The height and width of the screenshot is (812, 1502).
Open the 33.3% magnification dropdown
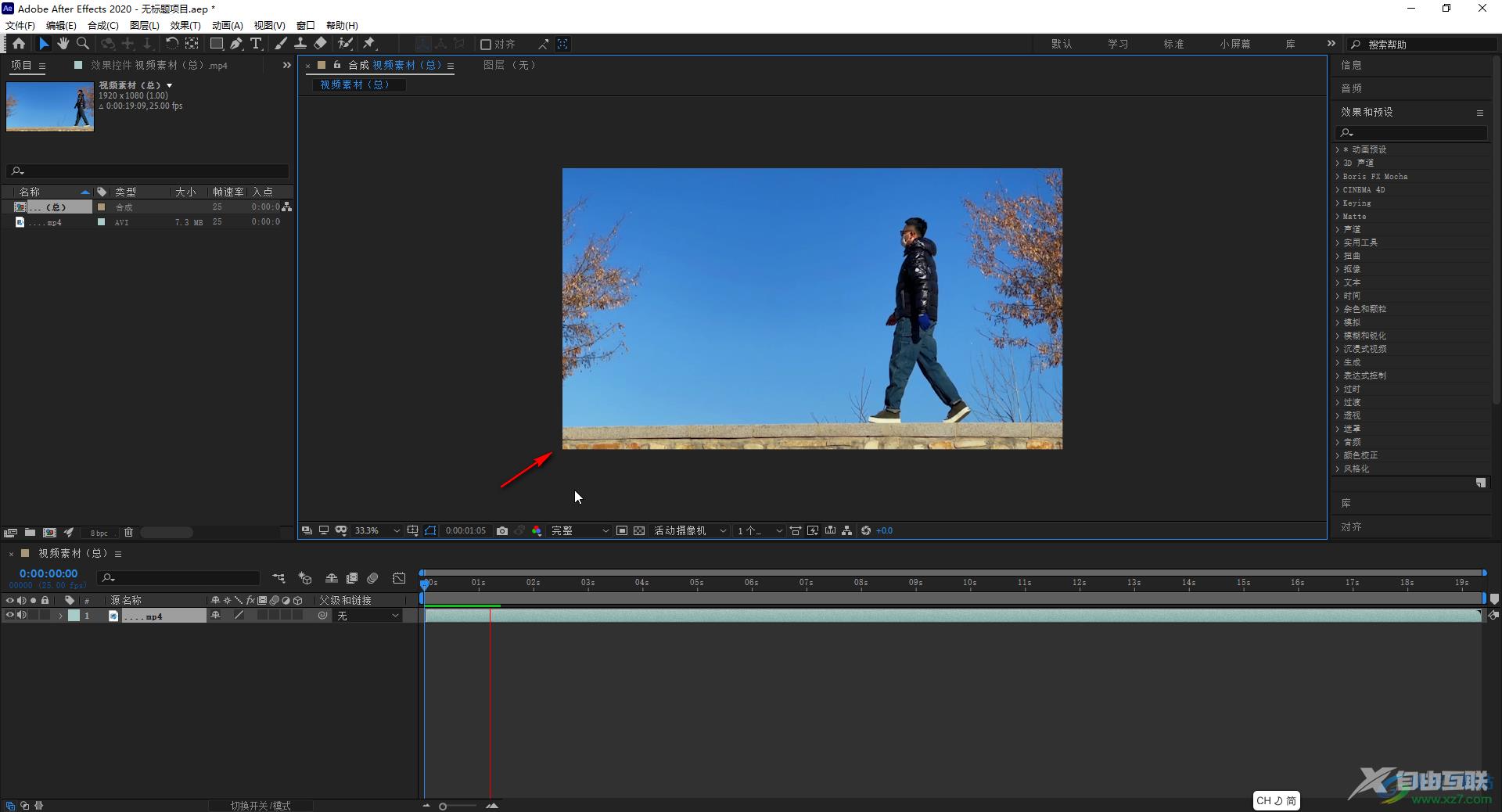377,530
